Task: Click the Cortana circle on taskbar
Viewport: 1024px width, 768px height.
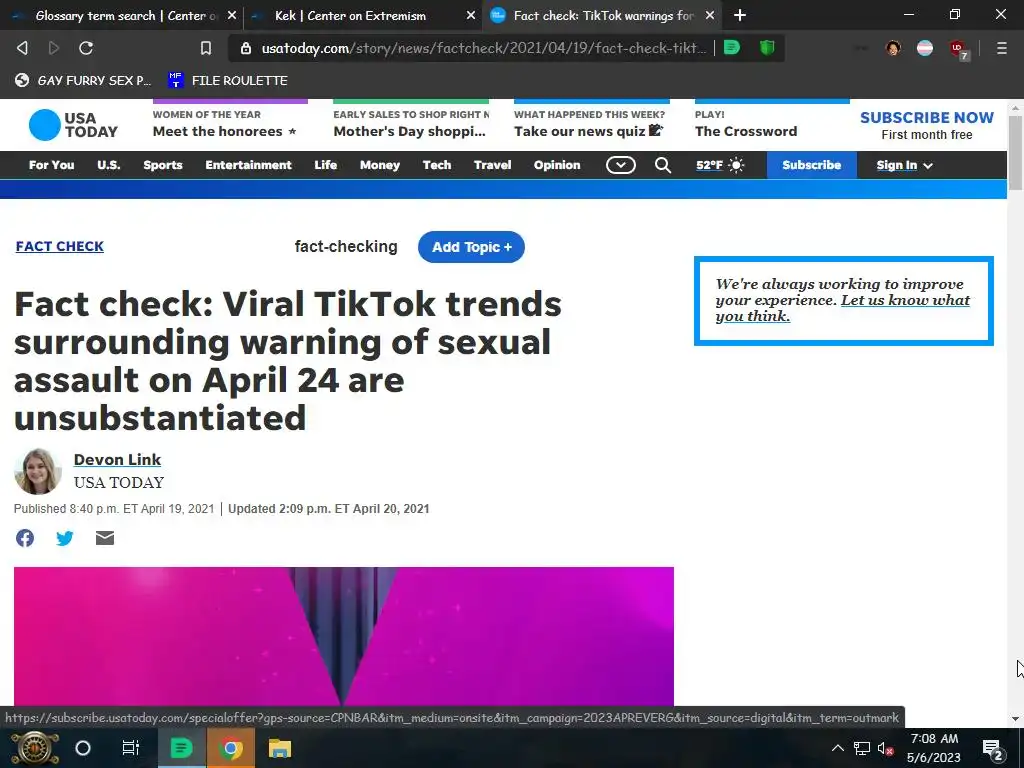Action: tap(83, 748)
